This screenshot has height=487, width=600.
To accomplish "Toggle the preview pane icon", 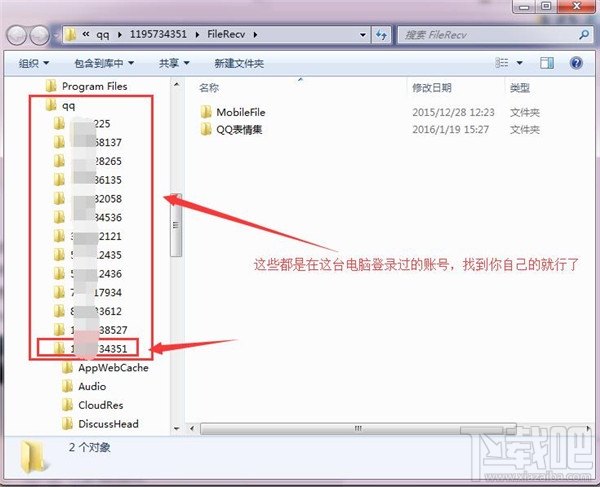I will 547,63.
